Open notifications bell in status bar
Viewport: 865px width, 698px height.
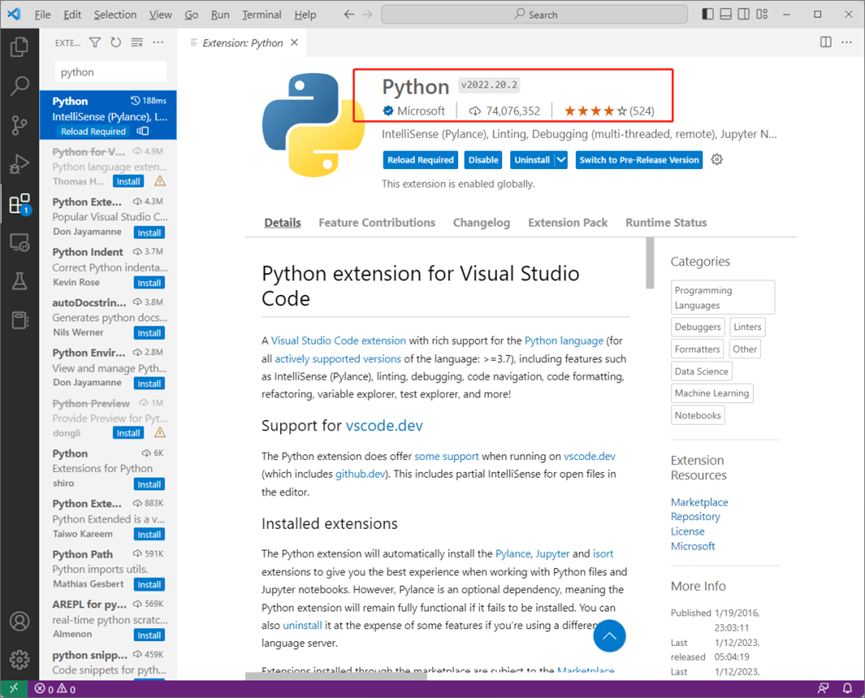click(847, 688)
